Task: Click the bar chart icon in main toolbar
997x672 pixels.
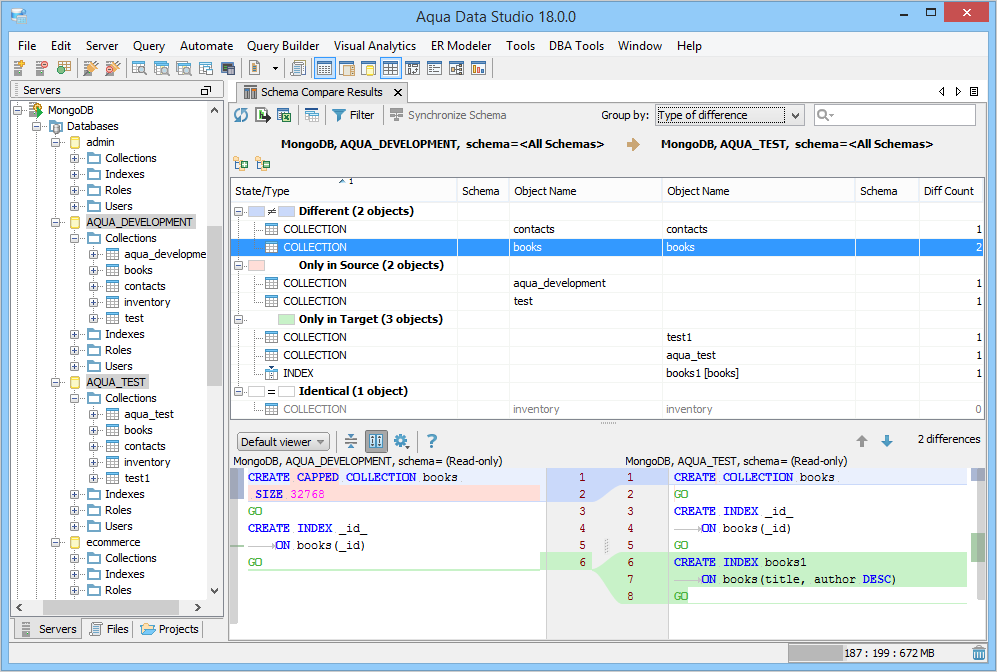Action: 478,68
